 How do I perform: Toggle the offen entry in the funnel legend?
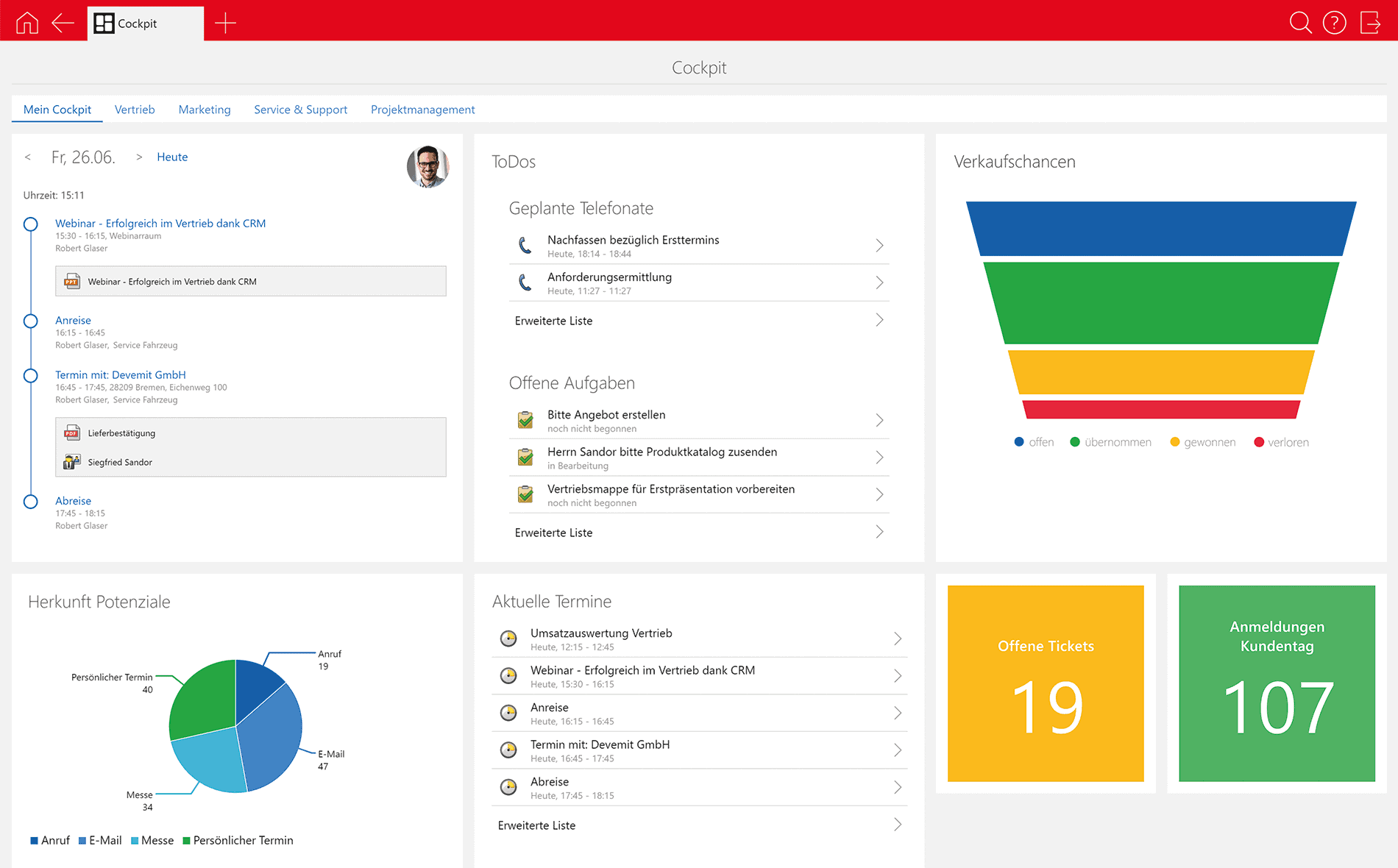(x=1034, y=442)
